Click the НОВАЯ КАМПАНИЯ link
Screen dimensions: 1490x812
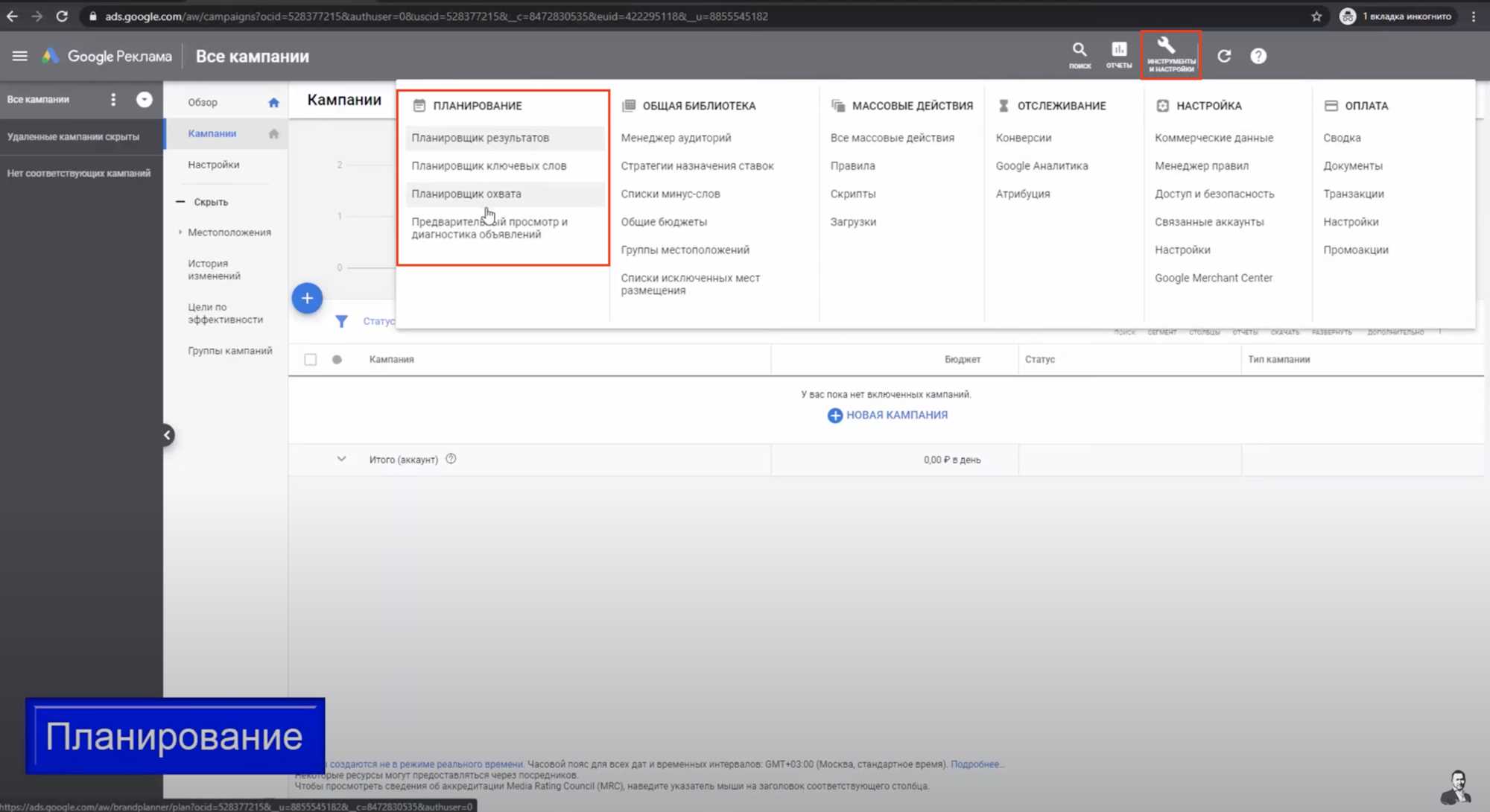[x=887, y=415]
